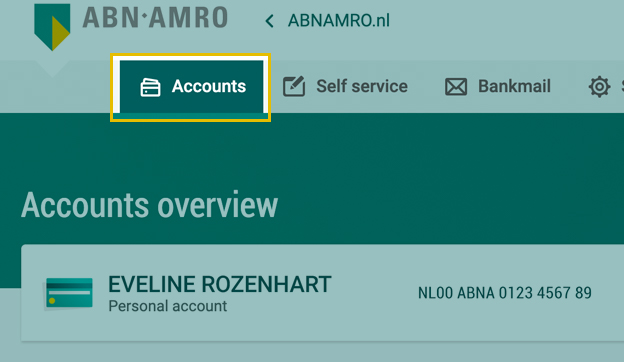Open the Bankmail tab

(497, 86)
